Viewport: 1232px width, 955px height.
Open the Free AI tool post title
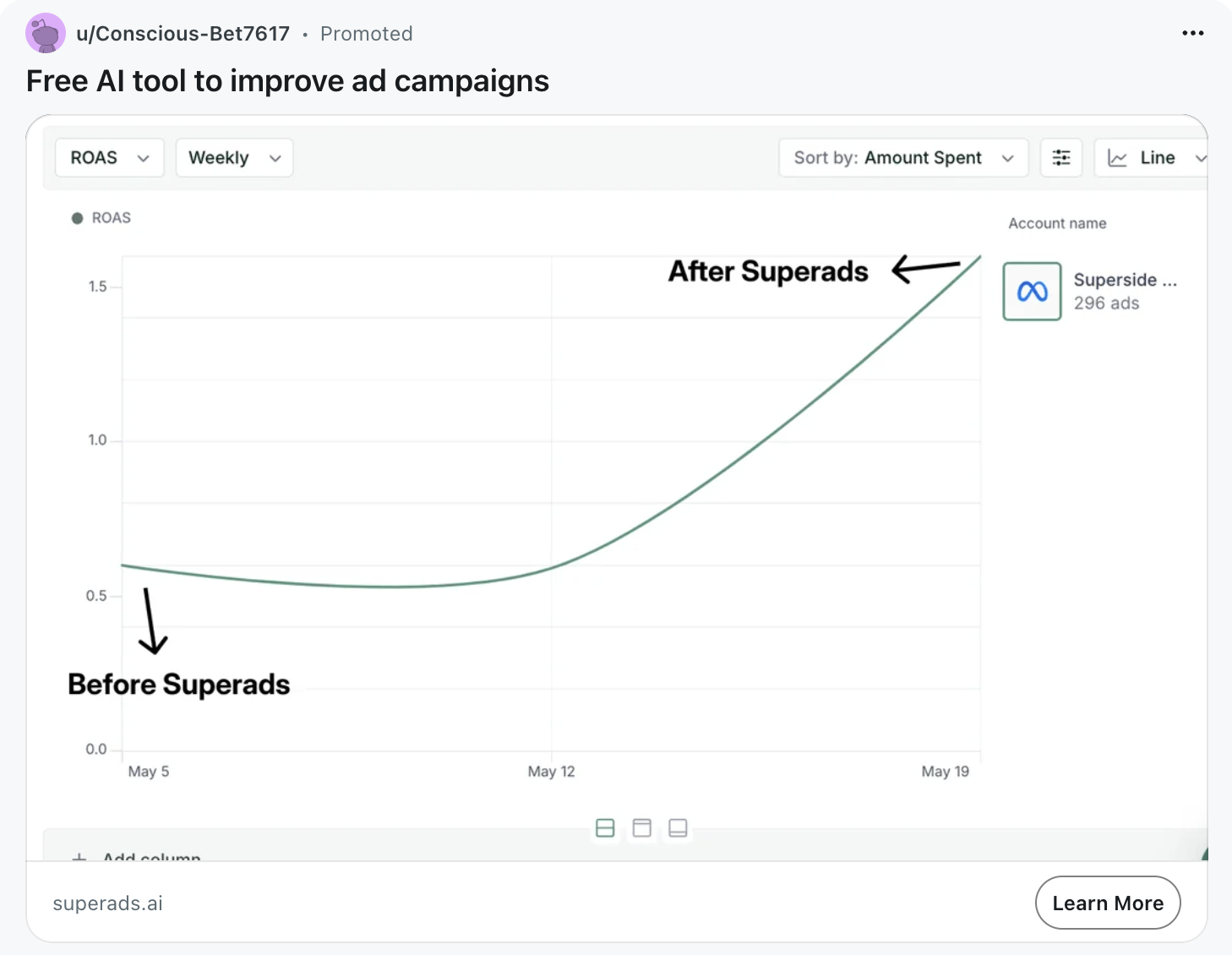pyautogui.click(x=287, y=80)
